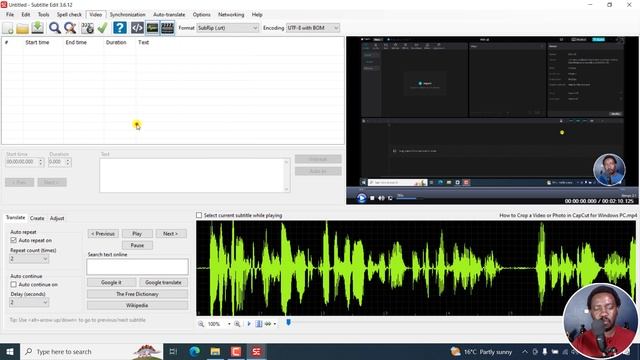
Task: Switch to the Adjust tab
Action: (57, 218)
